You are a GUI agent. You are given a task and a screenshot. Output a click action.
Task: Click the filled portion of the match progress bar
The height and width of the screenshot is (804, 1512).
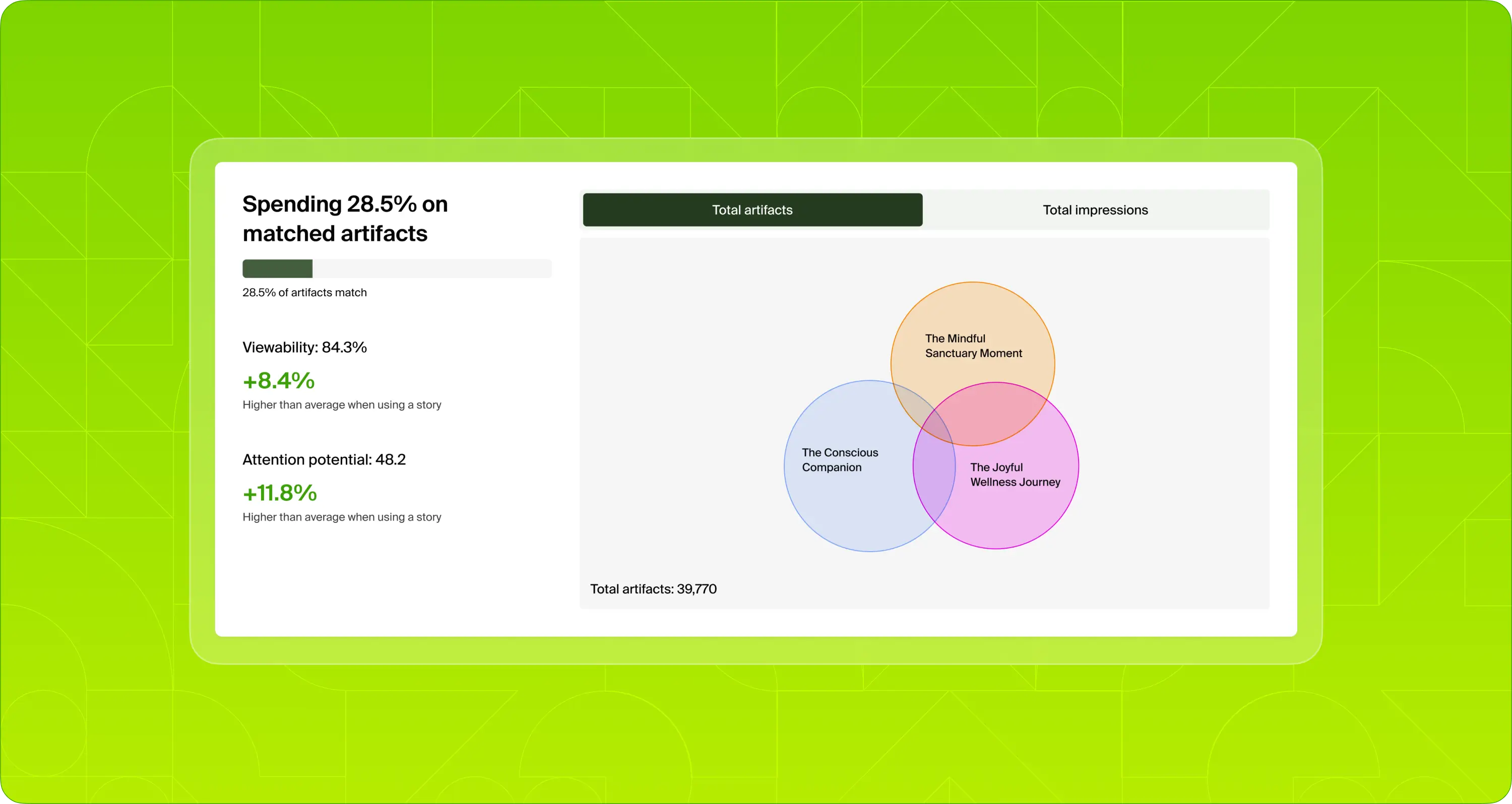(277, 268)
